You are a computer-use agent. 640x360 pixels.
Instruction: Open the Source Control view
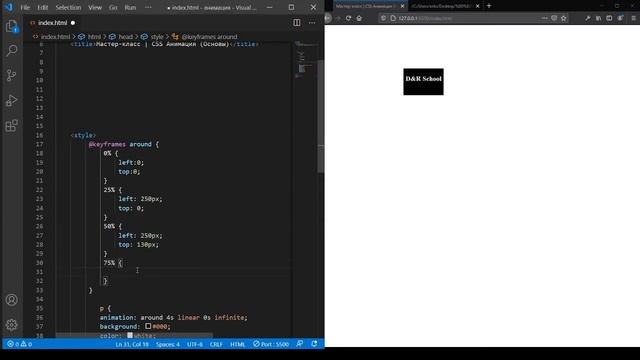[12, 76]
